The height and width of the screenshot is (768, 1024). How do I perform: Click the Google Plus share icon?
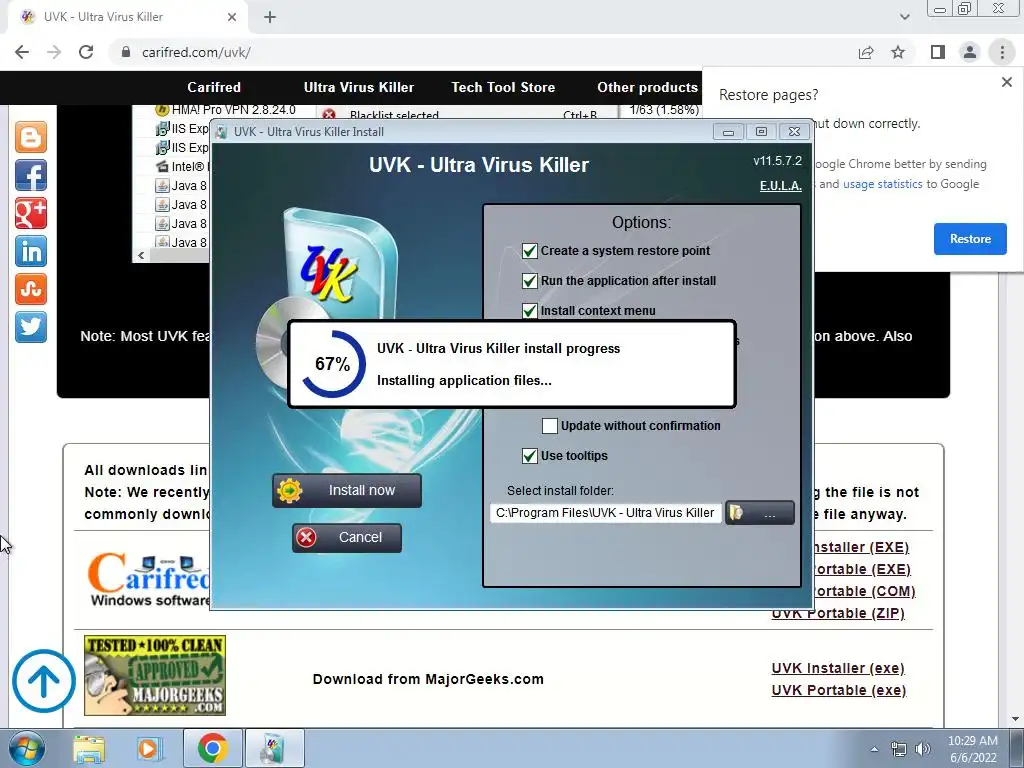(x=31, y=213)
